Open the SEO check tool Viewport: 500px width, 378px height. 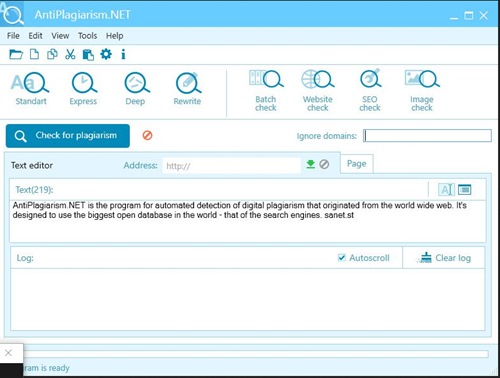(370, 90)
